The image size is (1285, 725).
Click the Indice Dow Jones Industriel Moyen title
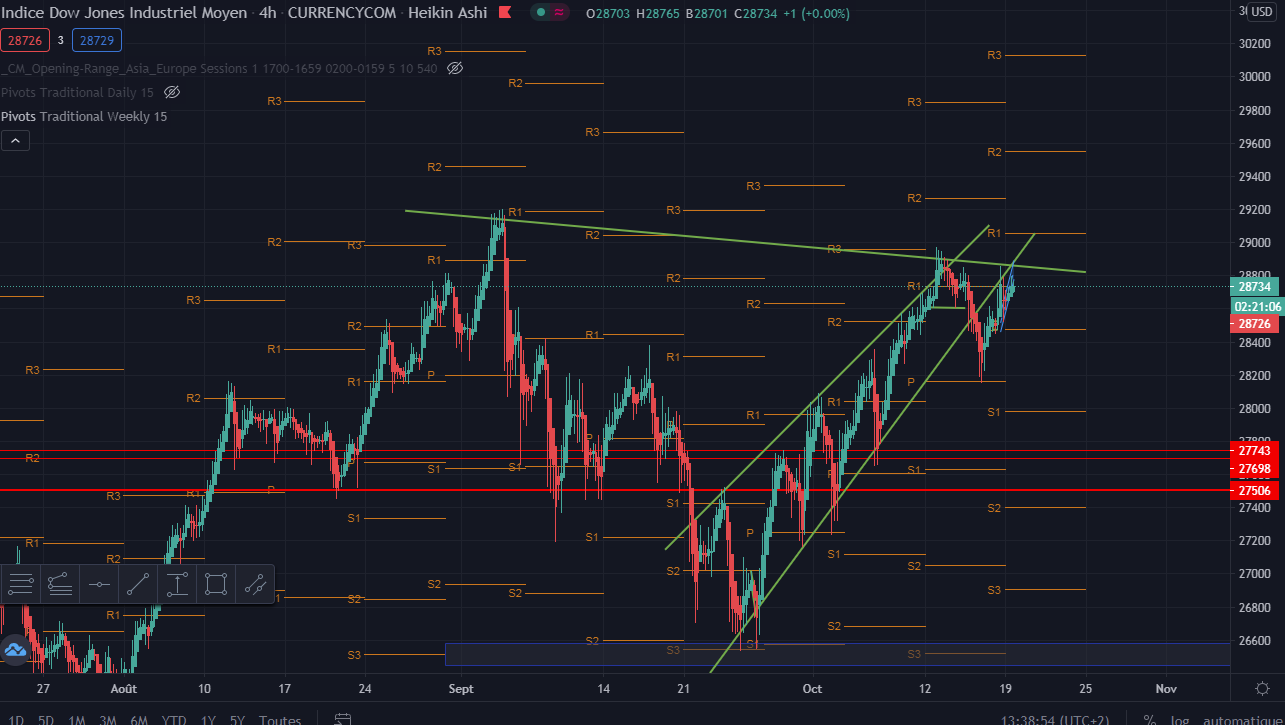click(x=124, y=13)
